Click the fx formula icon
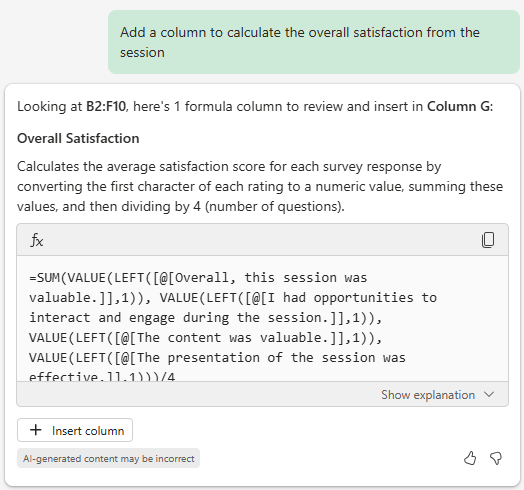Image resolution: width=524 pixels, height=490 pixels. [37, 240]
